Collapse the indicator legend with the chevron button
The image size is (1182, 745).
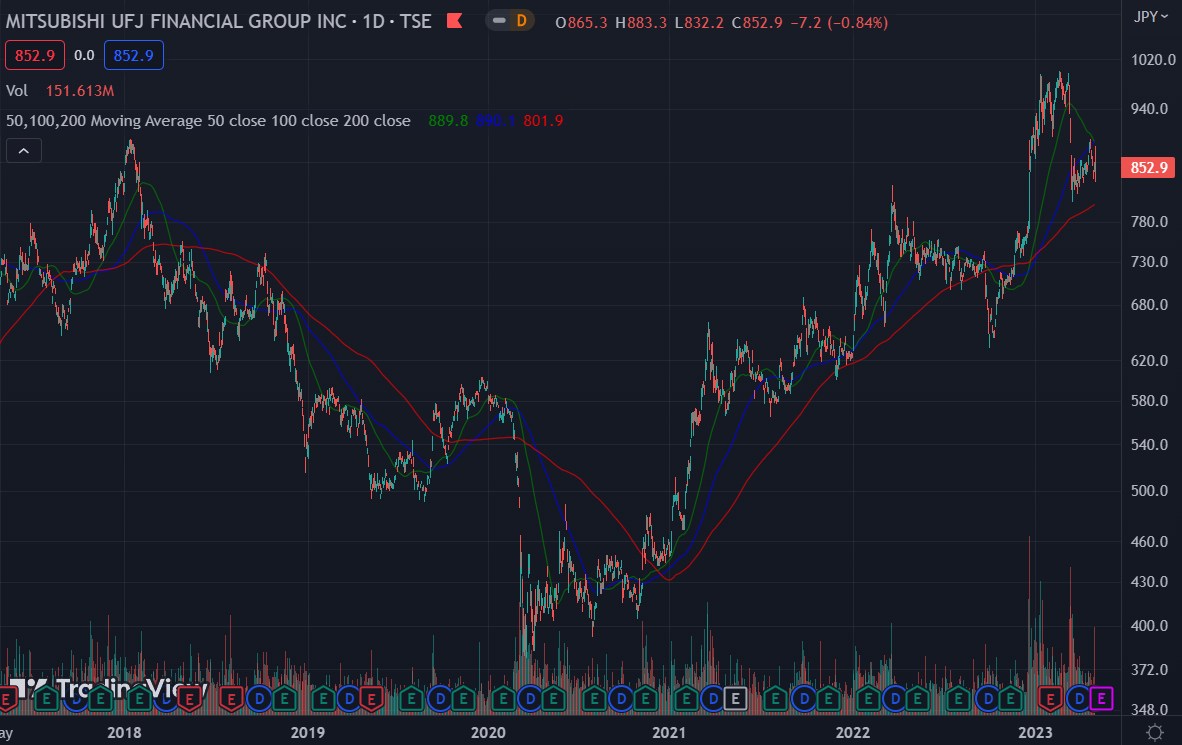tap(23, 151)
